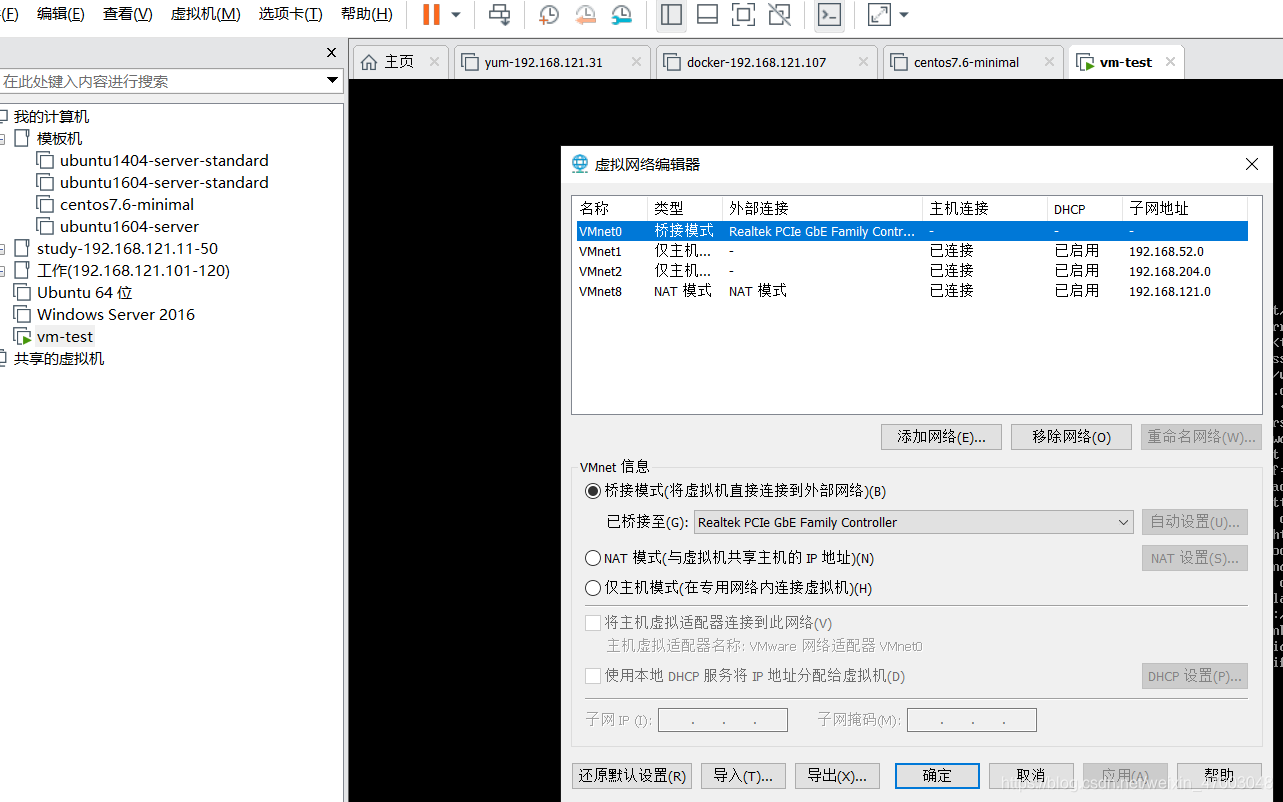Viewport: 1283px width, 802px height.
Task: Open the snapshot manager wrench-clock icon
Action: [621, 15]
